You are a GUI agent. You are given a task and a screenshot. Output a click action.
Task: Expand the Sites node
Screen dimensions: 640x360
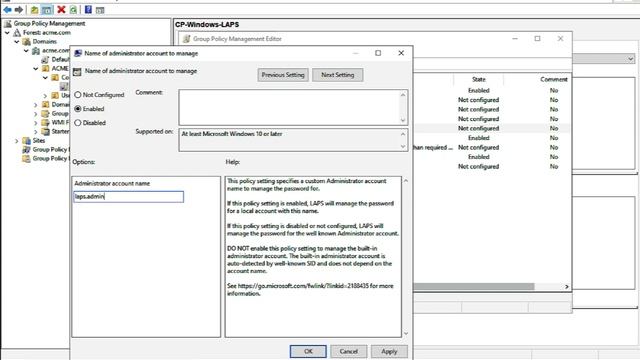(x=17, y=141)
